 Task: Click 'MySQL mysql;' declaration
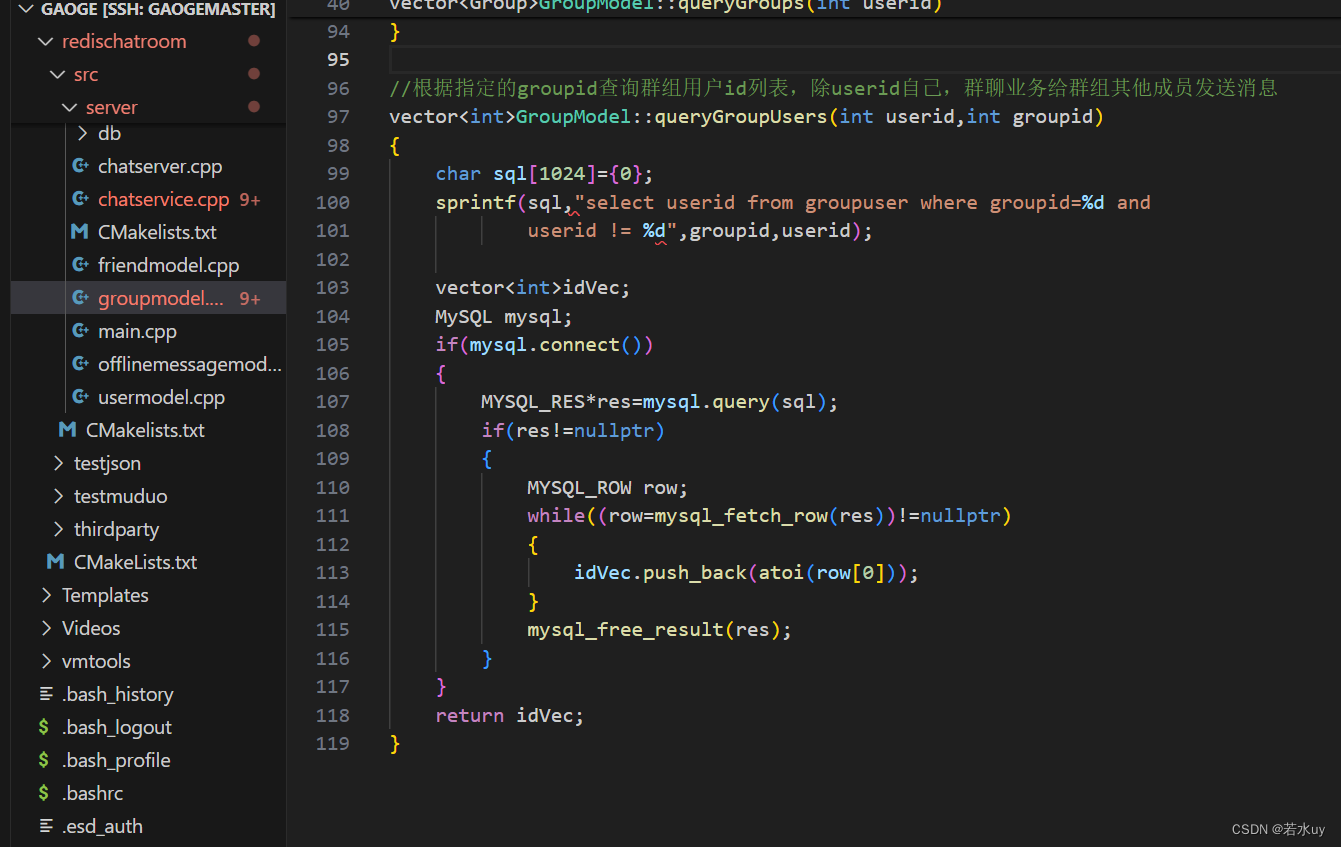tap(504, 317)
